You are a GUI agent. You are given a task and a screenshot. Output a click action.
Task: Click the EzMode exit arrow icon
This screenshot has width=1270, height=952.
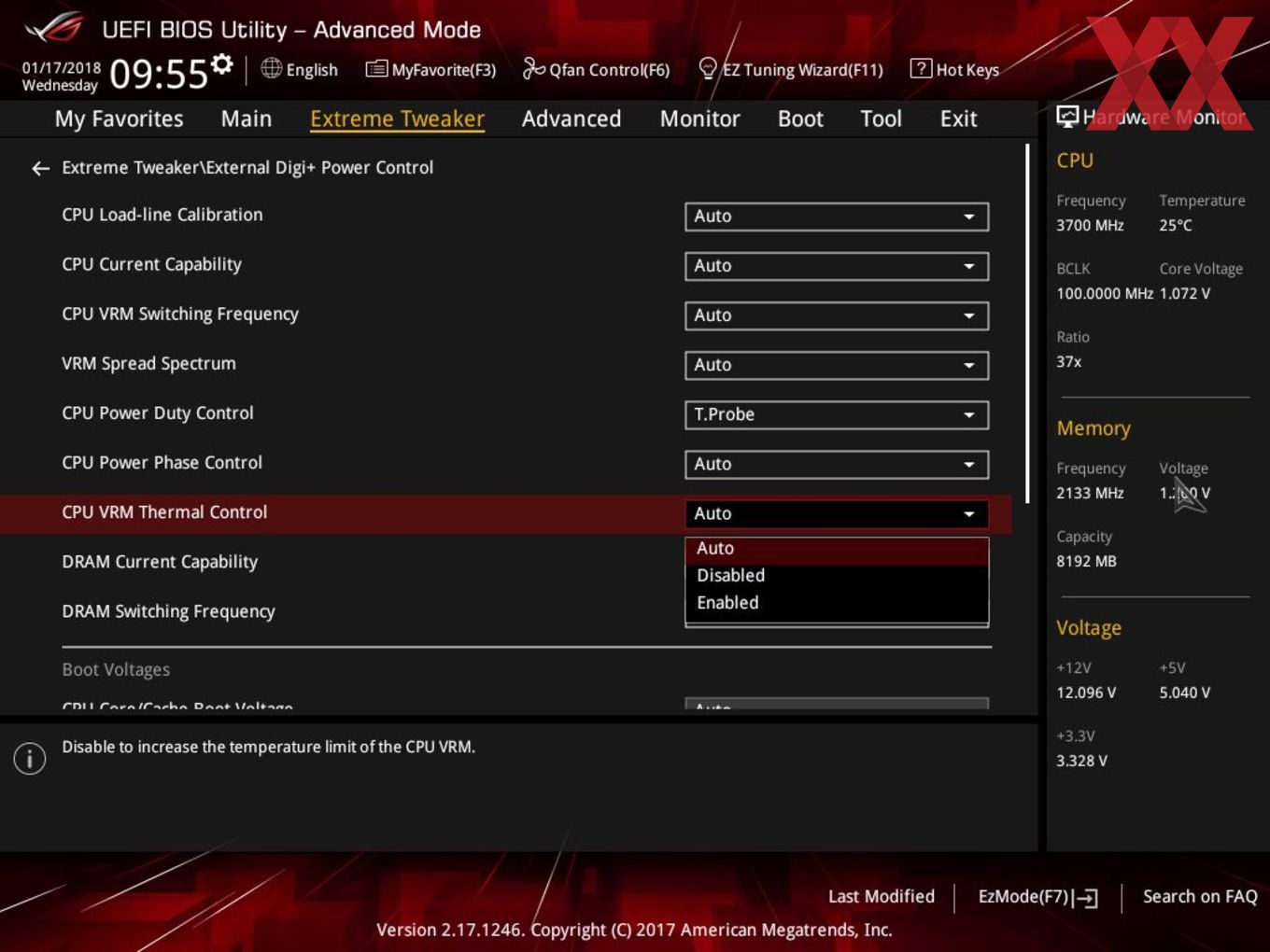tap(1085, 898)
